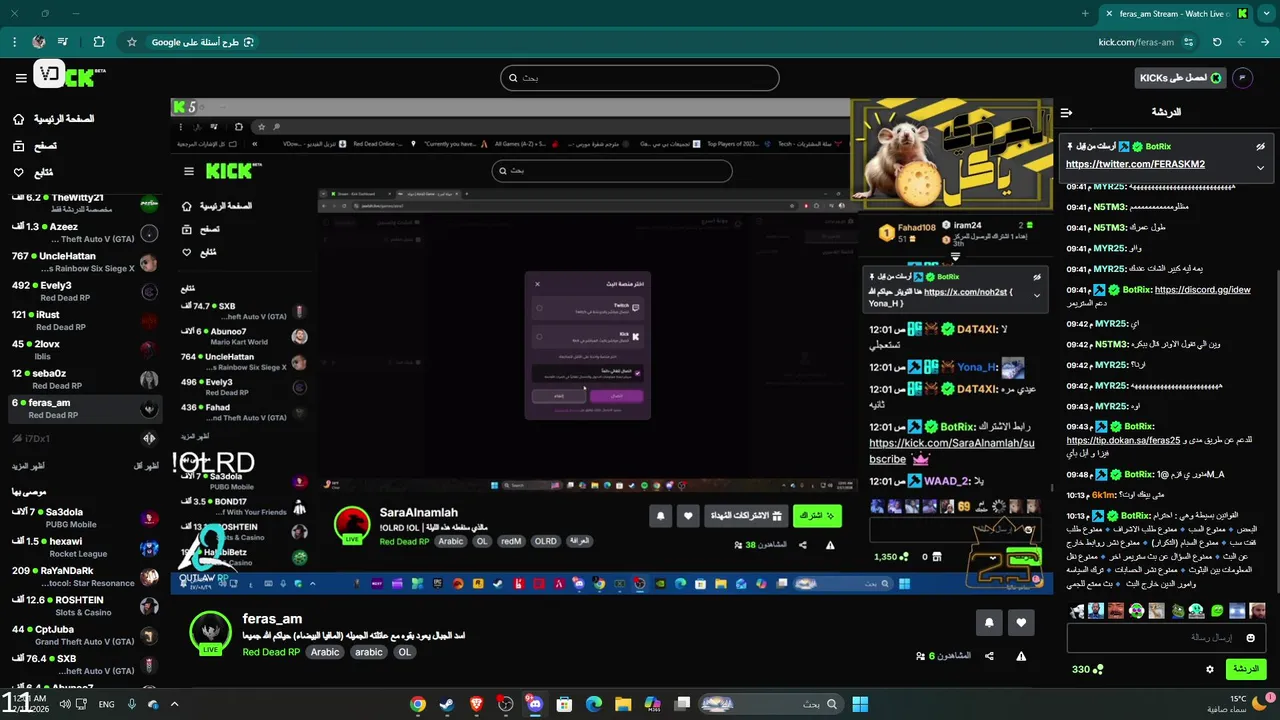Open the Kick hamburger menu
This screenshot has height=720, width=1280.
pyautogui.click(x=21, y=78)
